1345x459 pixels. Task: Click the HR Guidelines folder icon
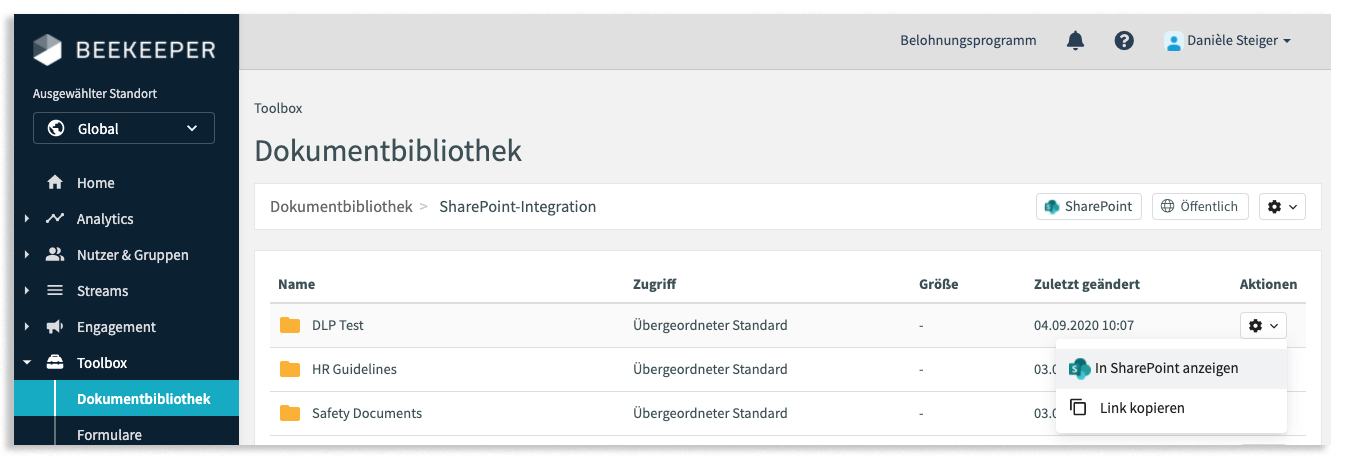(x=290, y=369)
